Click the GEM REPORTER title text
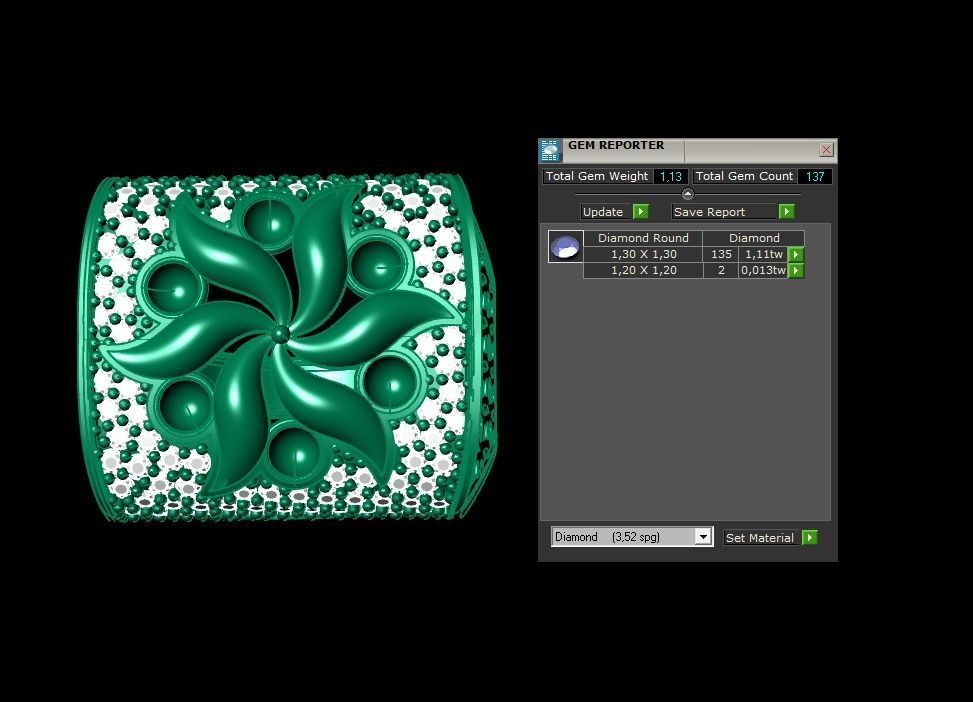This screenshot has width=973, height=702. (616, 145)
